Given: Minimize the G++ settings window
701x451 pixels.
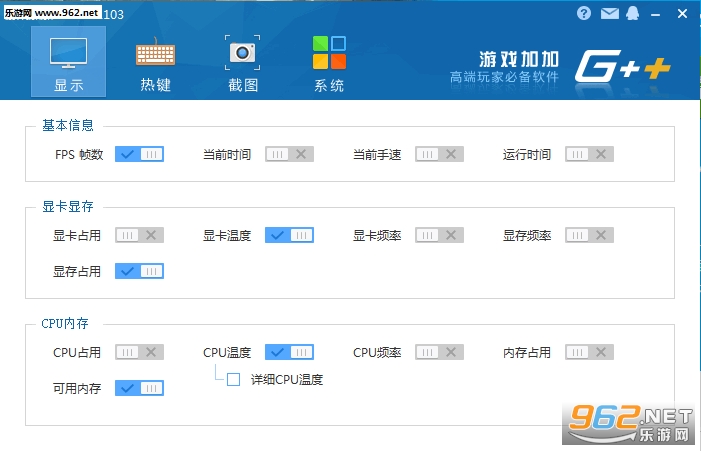Looking at the screenshot, I should (656, 14).
